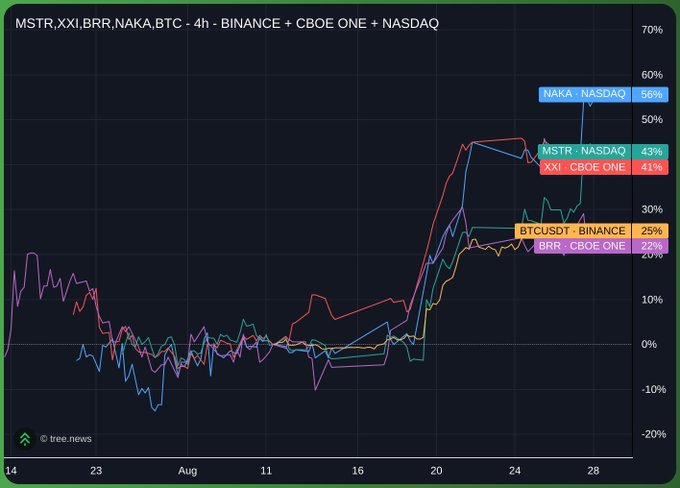This screenshot has width=680, height=488.
Task: Click the Aug label on the time axis
Action: click(x=187, y=471)
